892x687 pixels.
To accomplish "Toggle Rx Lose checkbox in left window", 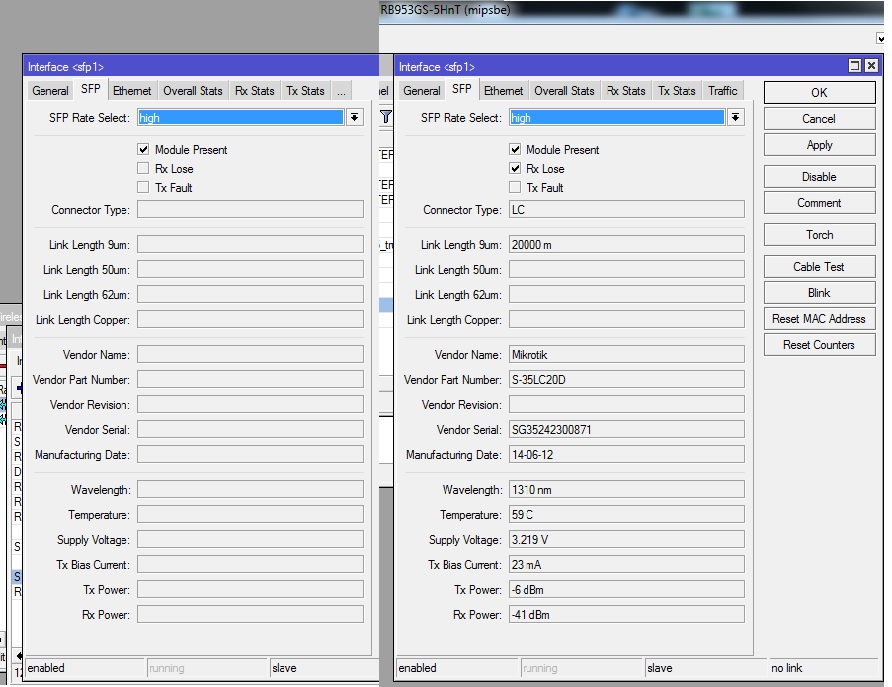I will tap(143, 168).
